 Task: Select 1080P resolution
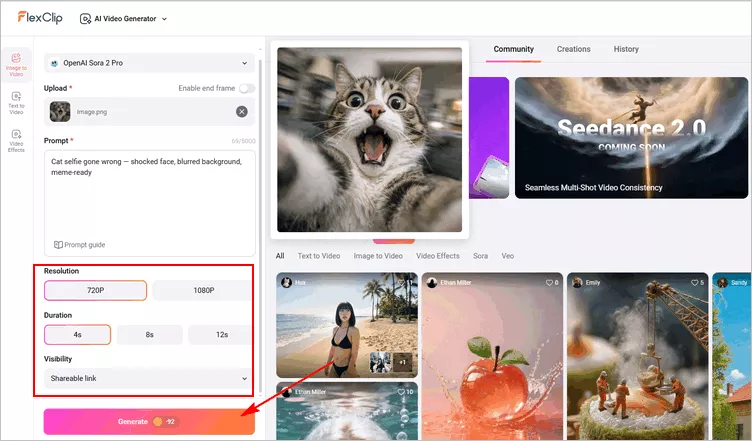coord(203,290)
